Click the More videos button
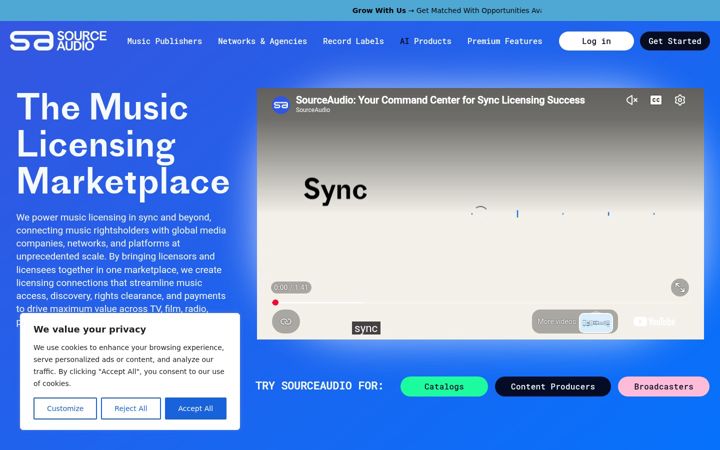The image size is (720, 450). coord(574,321)
